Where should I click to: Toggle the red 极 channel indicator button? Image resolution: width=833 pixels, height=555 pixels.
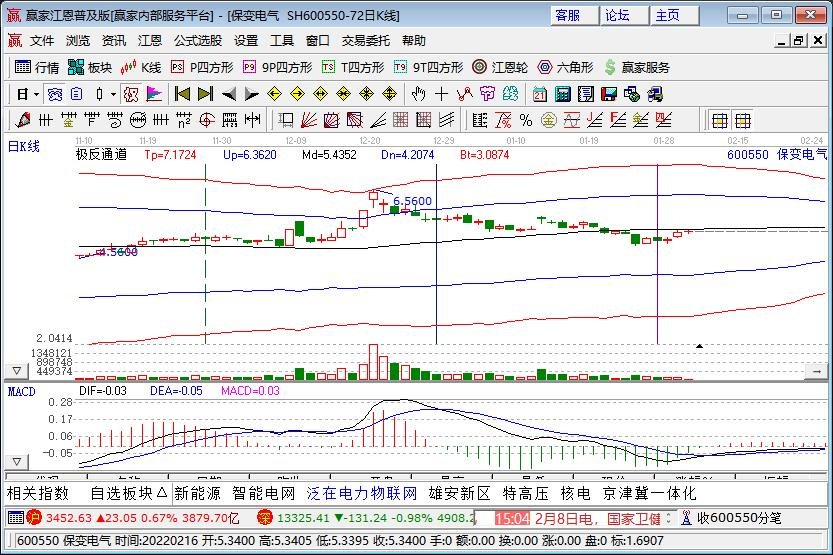click(x=131, y=94)
